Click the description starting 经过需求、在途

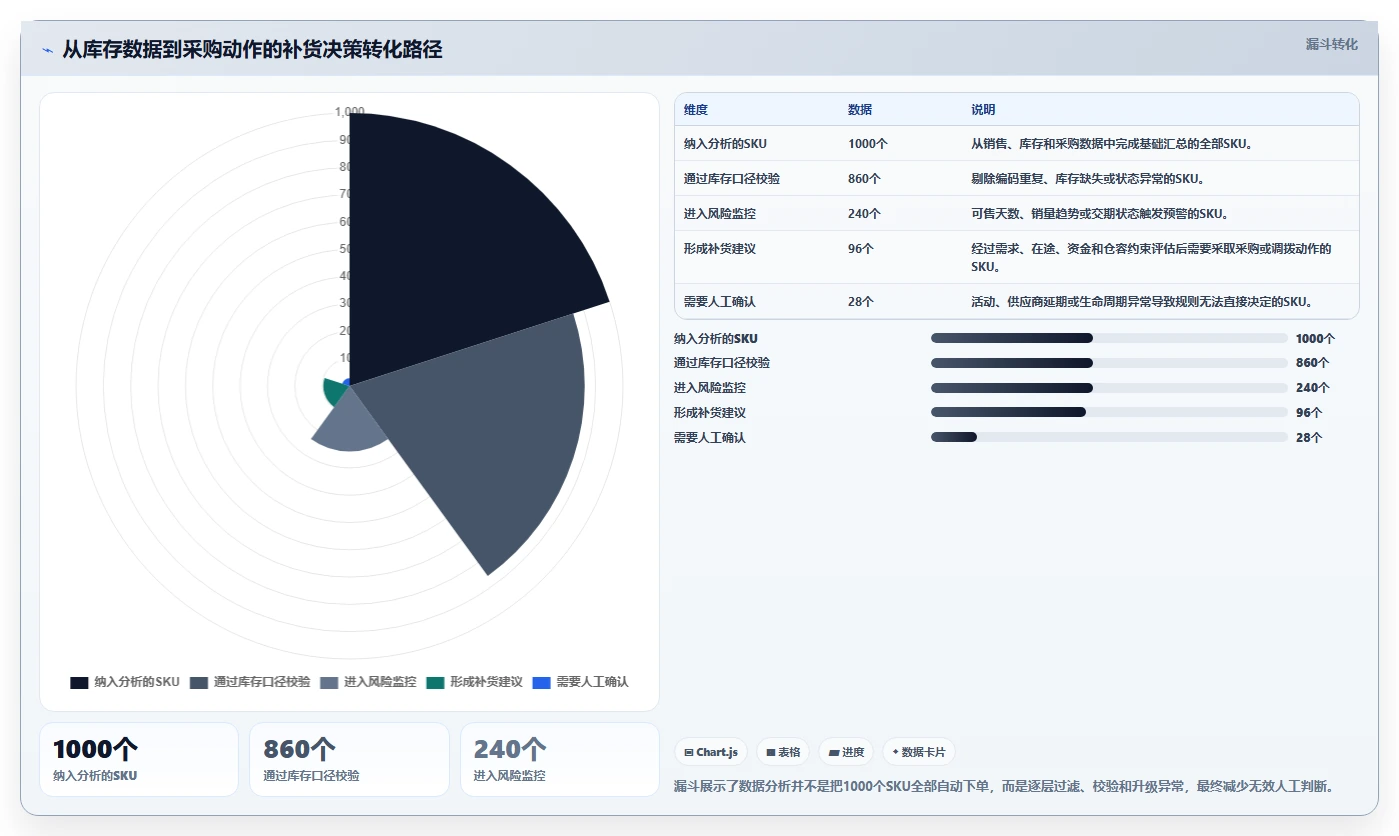pyautogui.click(x=1151, y=258)
